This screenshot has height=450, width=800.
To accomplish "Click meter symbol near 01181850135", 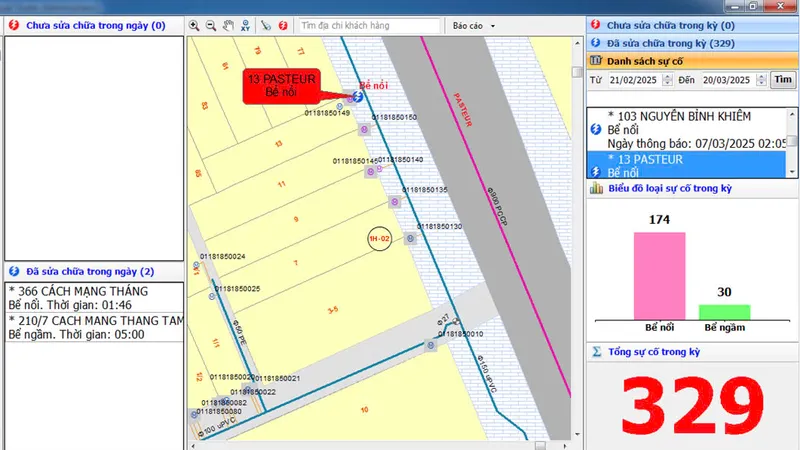I will click(x=394, y=202).
